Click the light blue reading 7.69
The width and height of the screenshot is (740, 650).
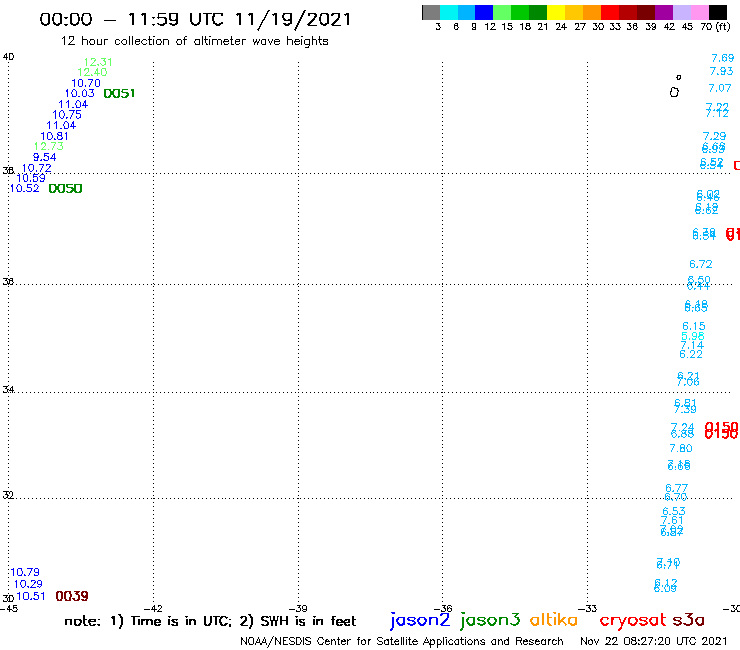(723, 58)
